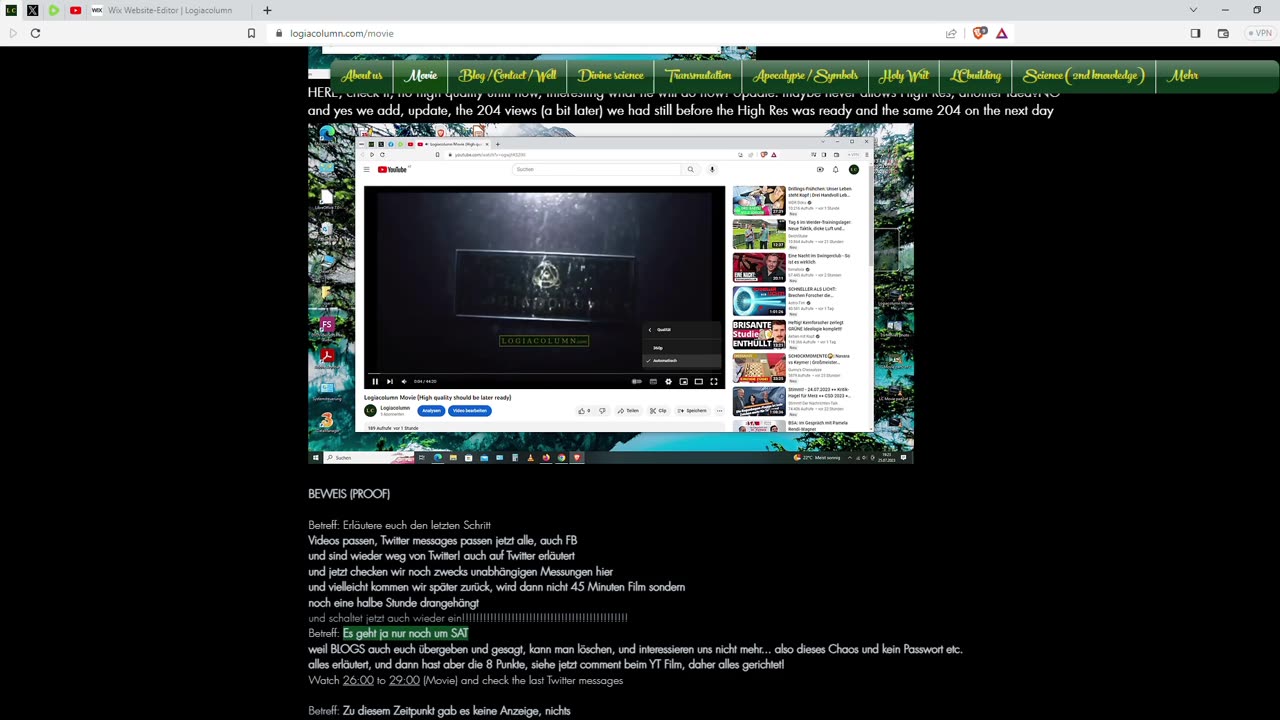Open the Transmutation menu item
Viewport: 1280px width, 720px height.
click(698, 76)
